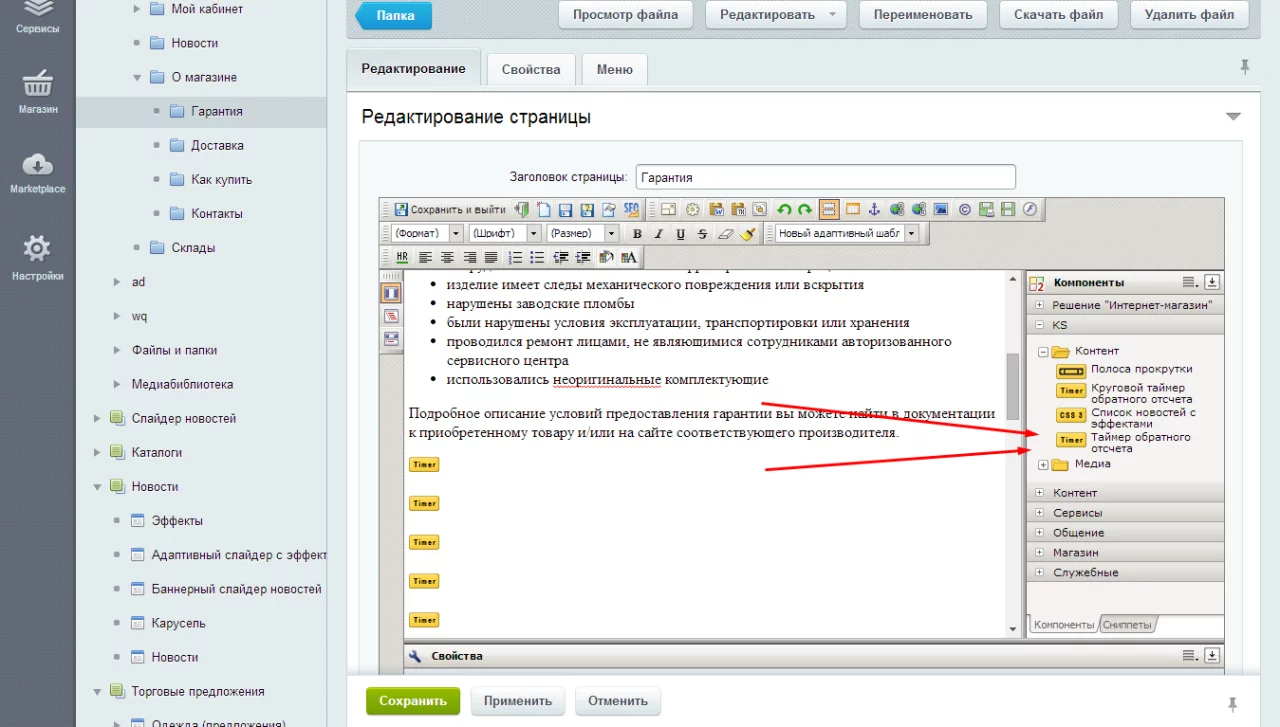
Task: Click the Redo arrow in editor toolbar
Action: pos(805,210)
